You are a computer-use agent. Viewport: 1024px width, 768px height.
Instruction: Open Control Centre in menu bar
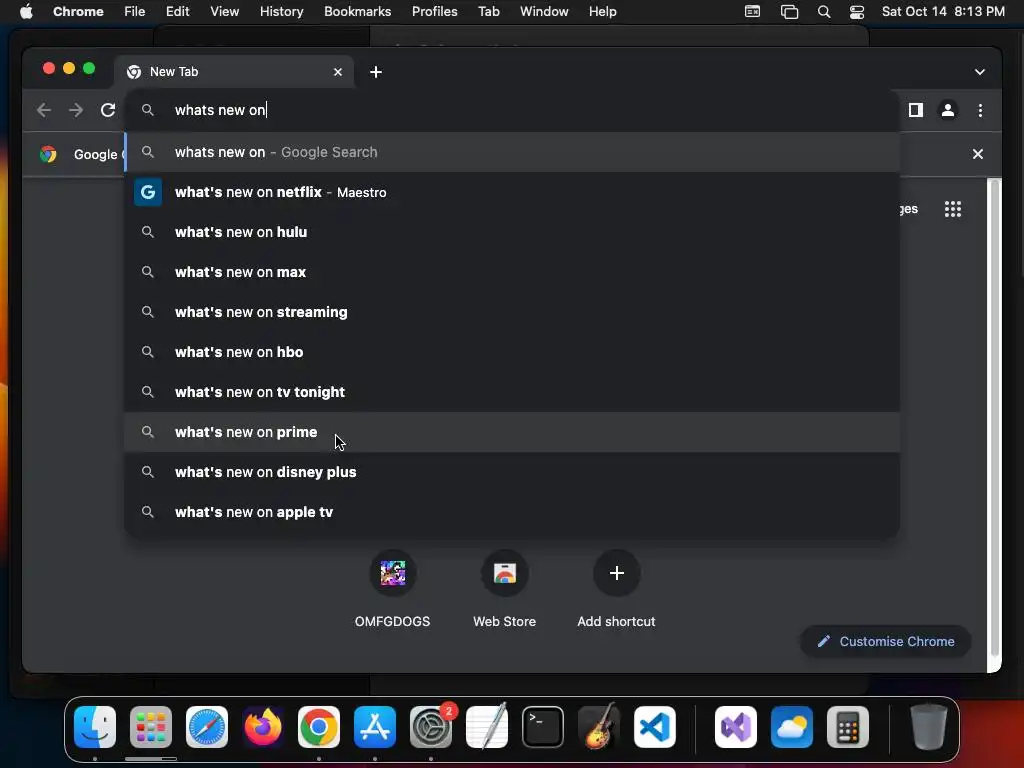click(x=857, y=12)
